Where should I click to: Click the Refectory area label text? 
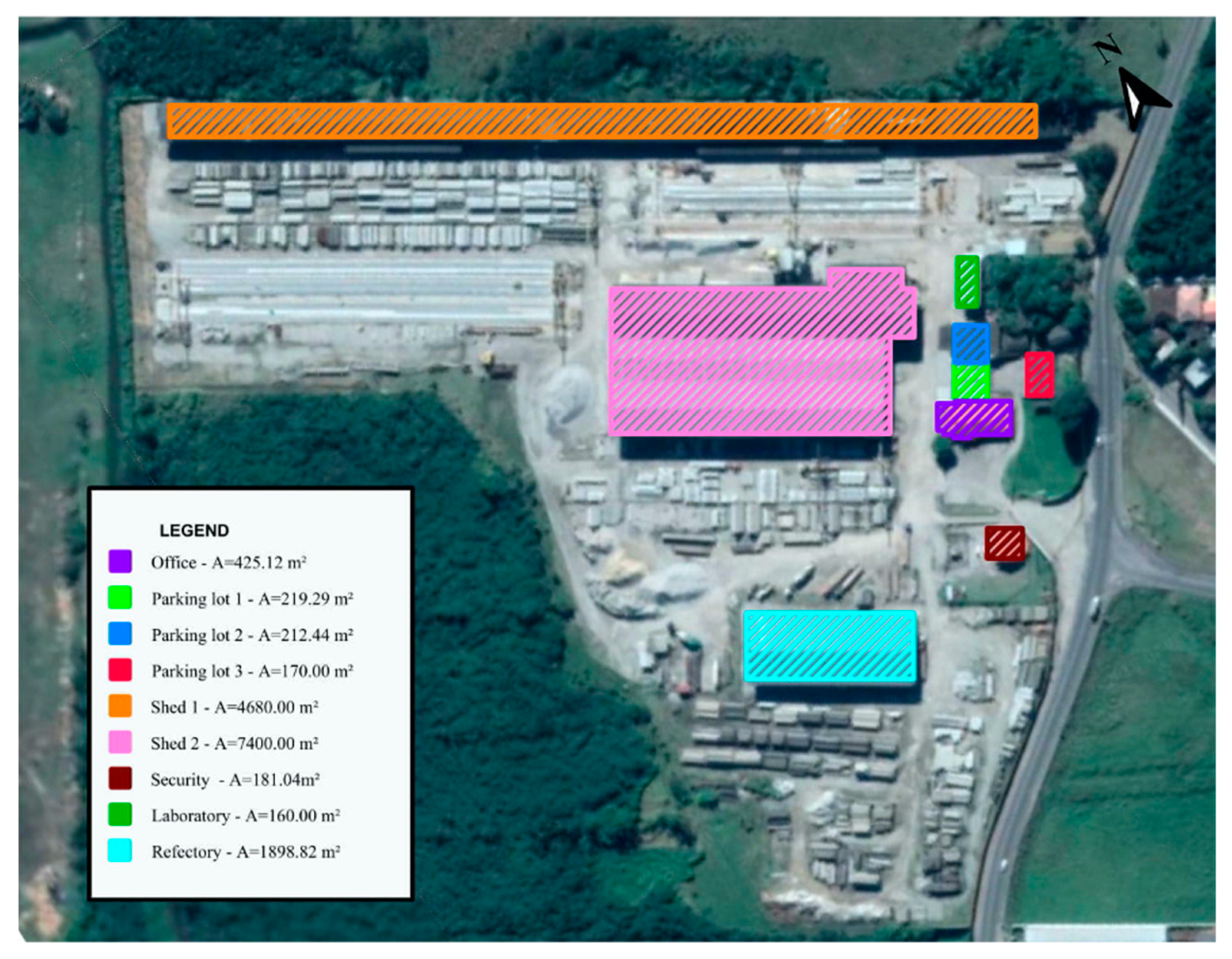pyautogui.click(x=245, y=852)
